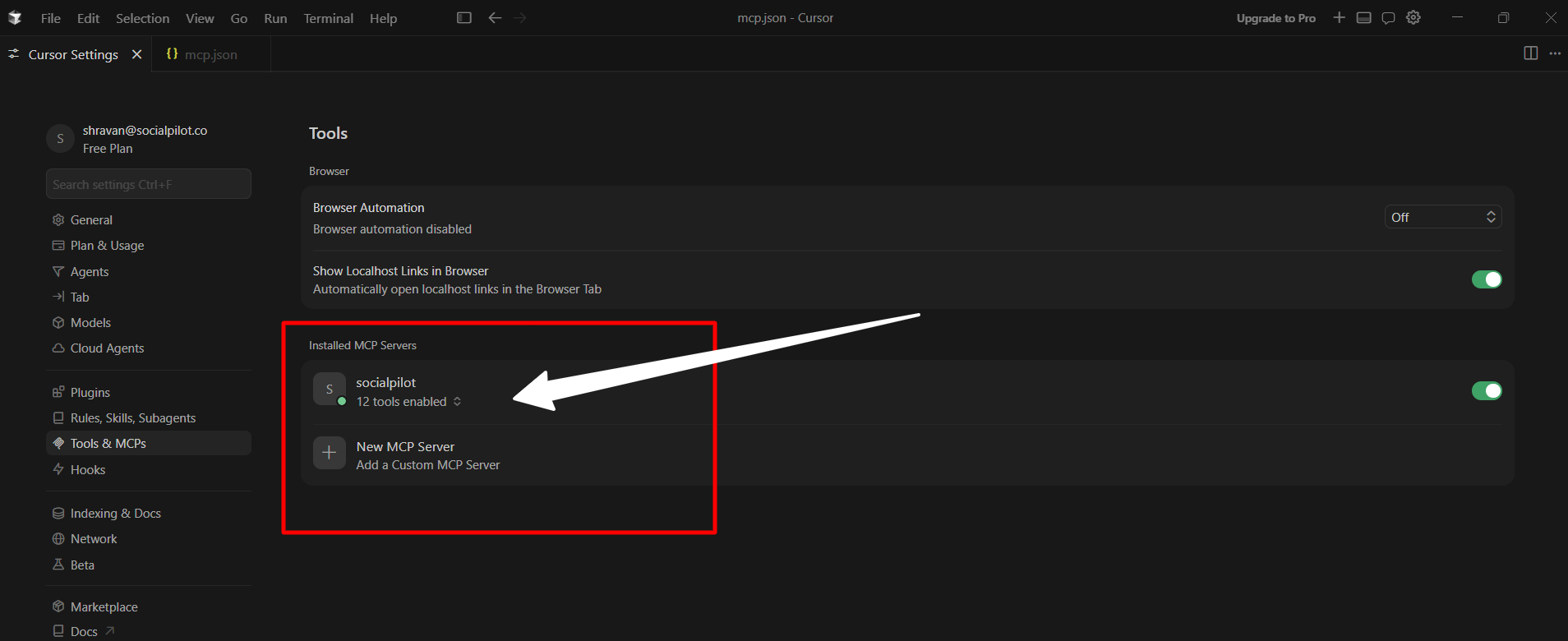Screen dimensions: 1568x641
Task: Open the Go menu
Action: click(239, 18)
